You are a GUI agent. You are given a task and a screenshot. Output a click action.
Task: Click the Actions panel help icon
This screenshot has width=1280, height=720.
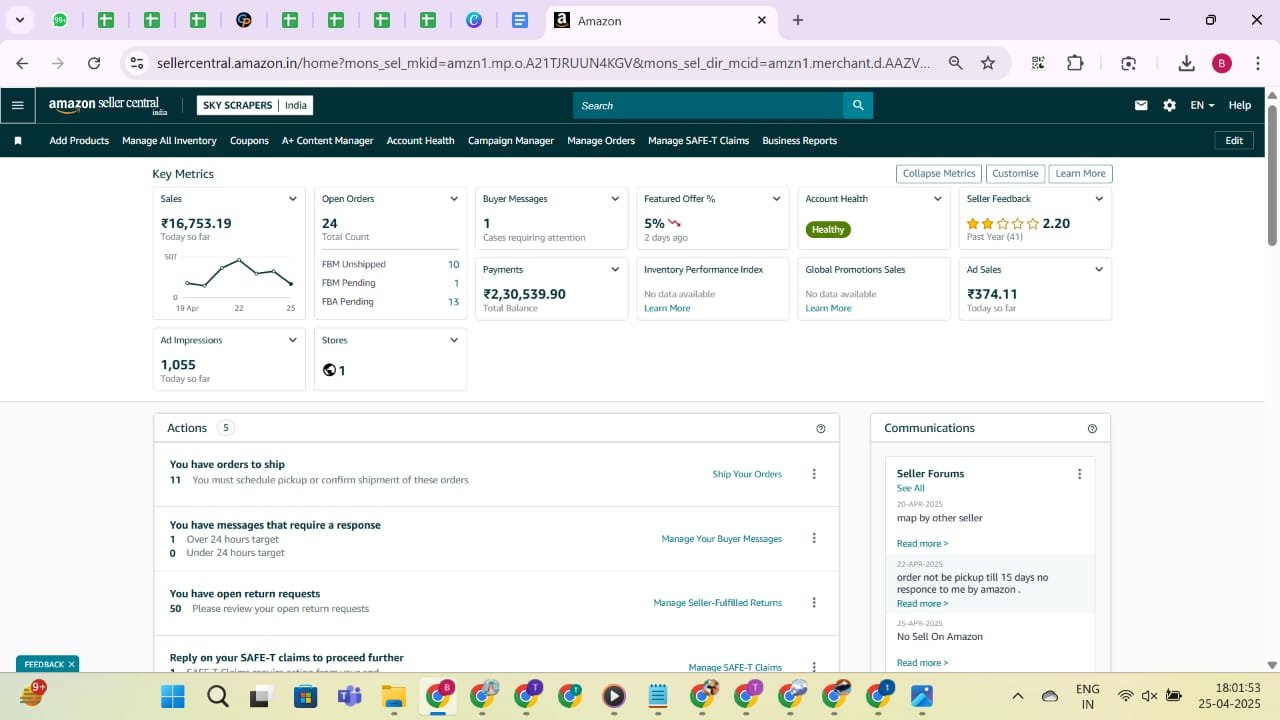click(x=821, y=429)
